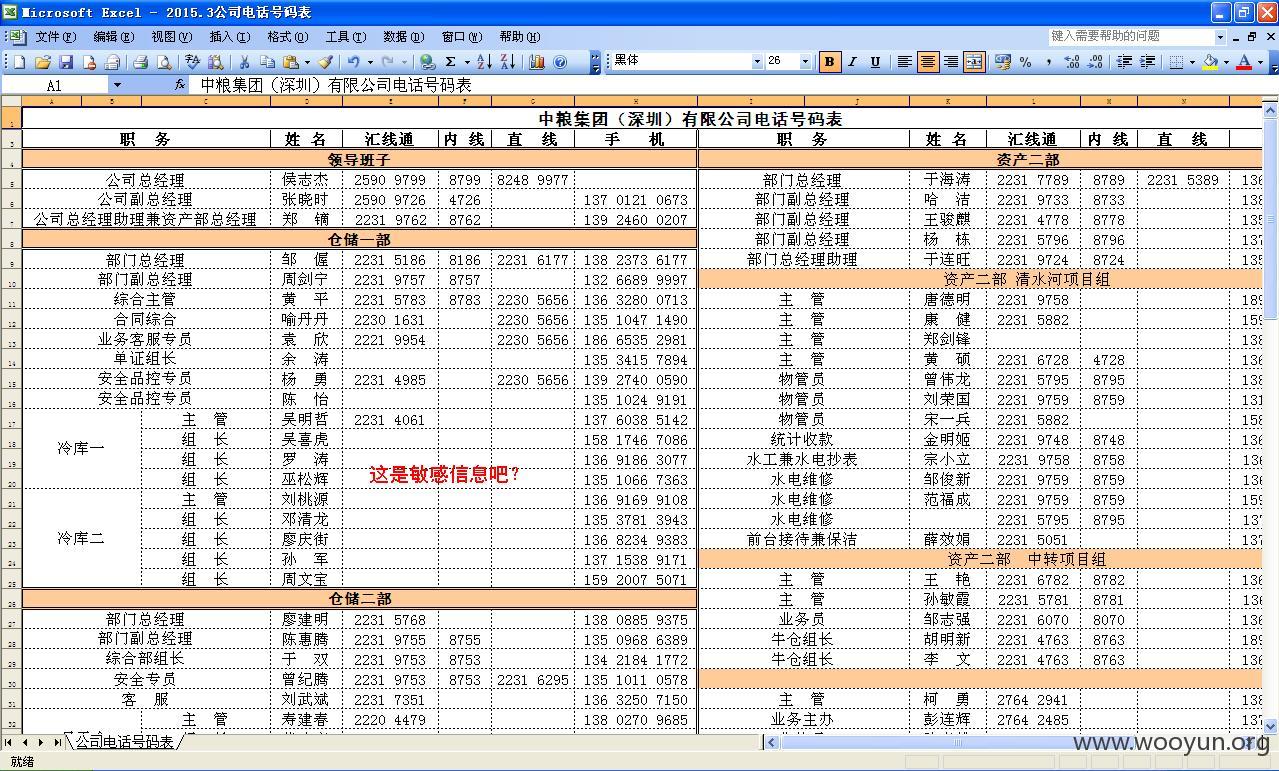Click the yellow Fill Color paint bucket
This screenshot has height=771, width=1279.
[1210, 62]
